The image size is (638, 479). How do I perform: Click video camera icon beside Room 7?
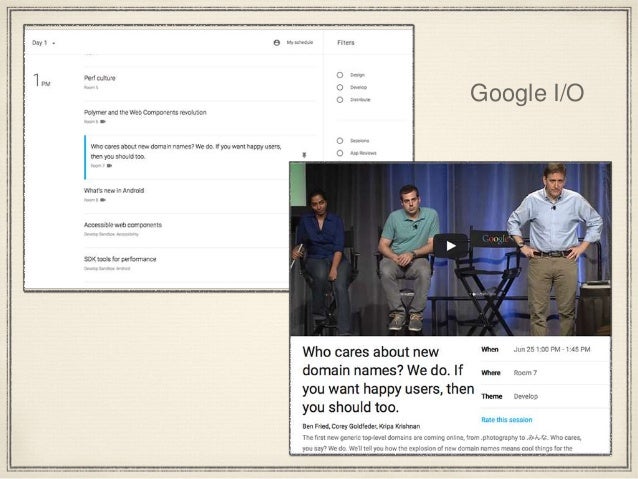pyautogui.click(x=109, y=166)
